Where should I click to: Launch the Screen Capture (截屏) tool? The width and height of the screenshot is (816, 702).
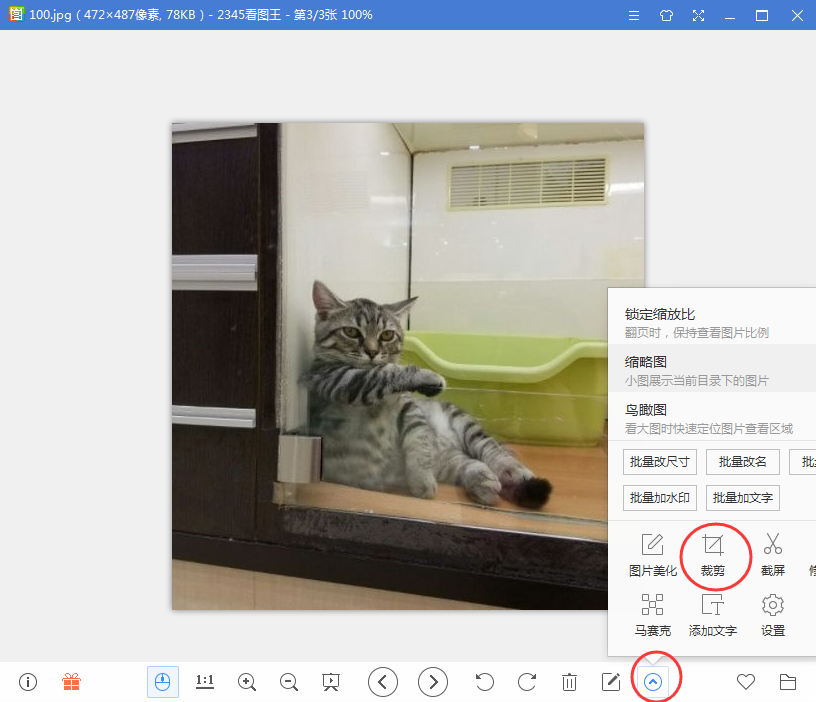pos(772,556)
